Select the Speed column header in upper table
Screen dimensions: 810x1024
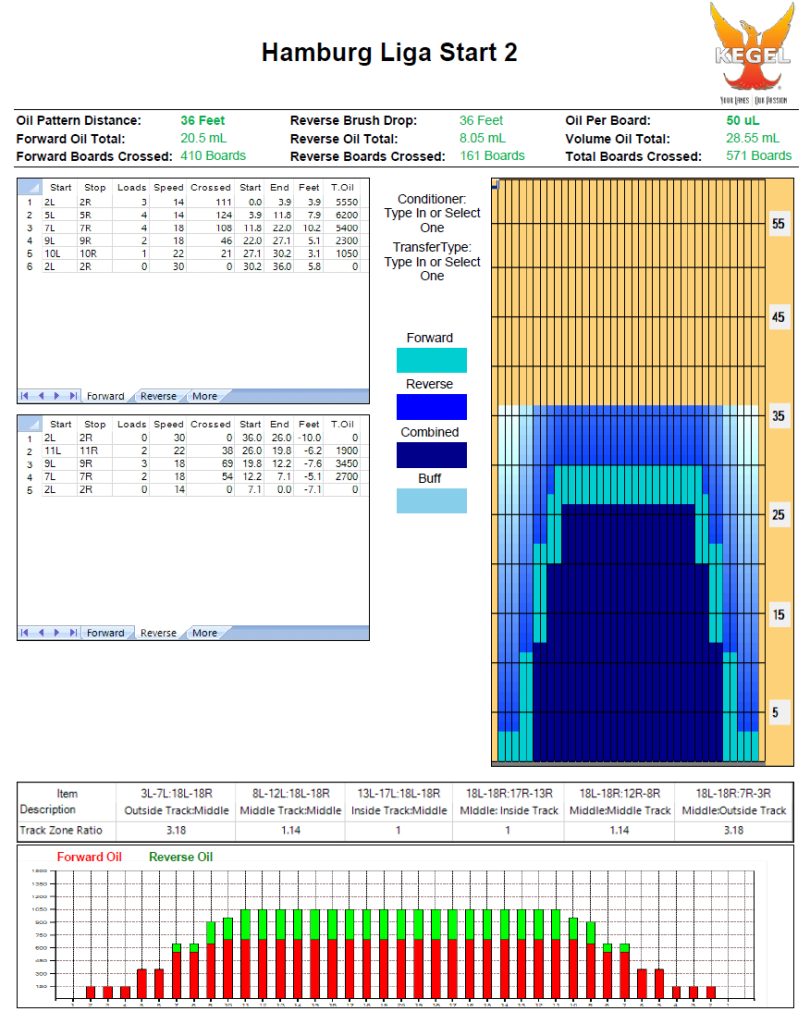(168, 187)
